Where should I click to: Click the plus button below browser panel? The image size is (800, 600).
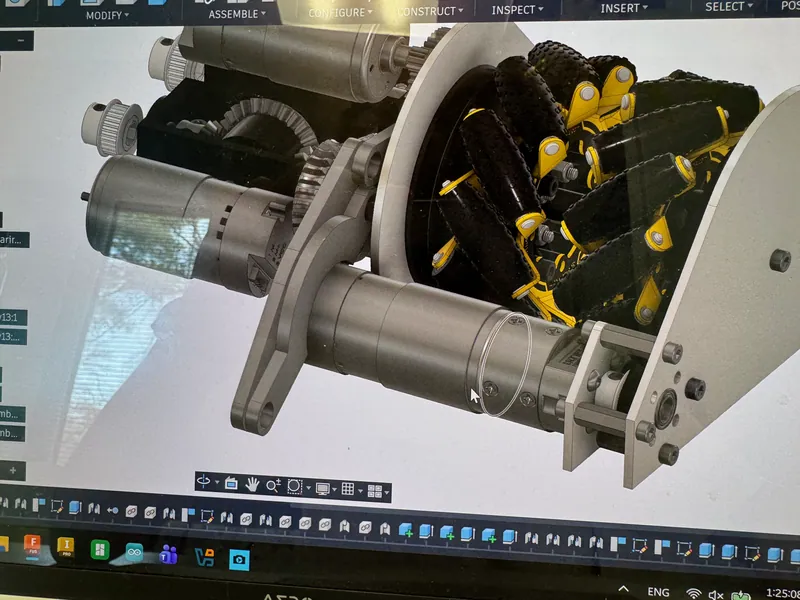pyautogui.click(x=13, y=470)
